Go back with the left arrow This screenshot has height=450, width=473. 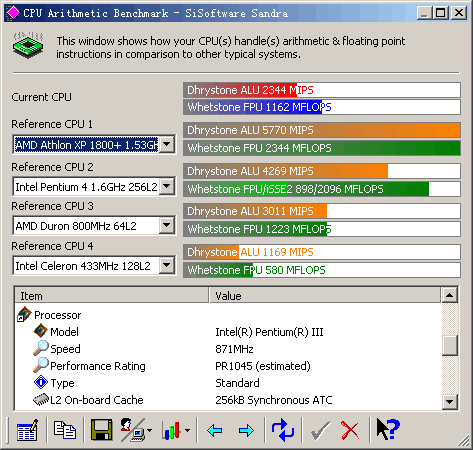[214, 431]
